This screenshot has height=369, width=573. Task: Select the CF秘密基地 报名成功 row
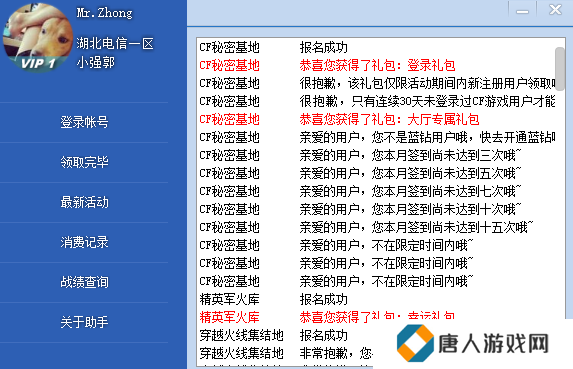point(377,47)
